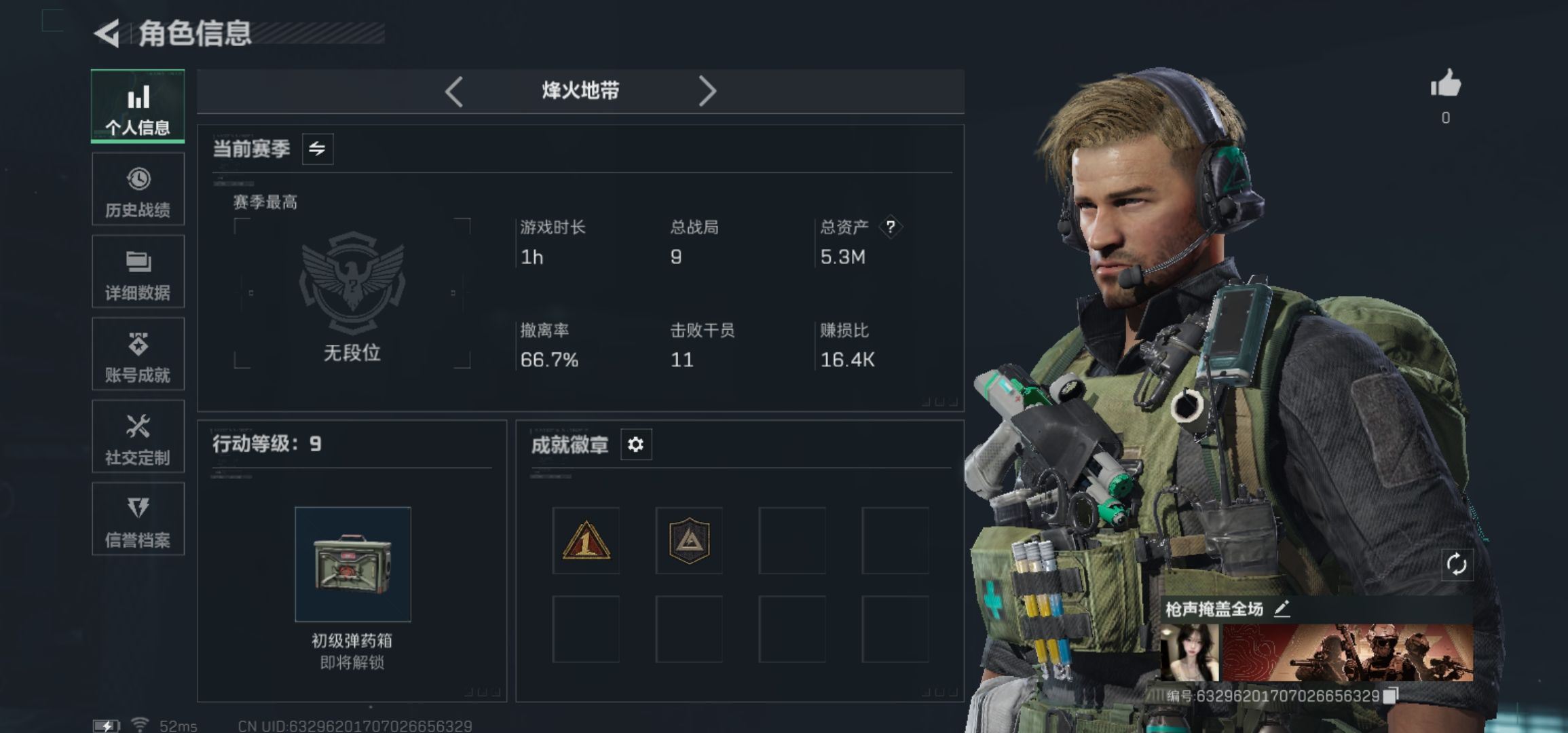The width and height of the screenshot is (1568, 733).
Task: Open the 成就徽章 settings gear
Action: pos(636,445)
